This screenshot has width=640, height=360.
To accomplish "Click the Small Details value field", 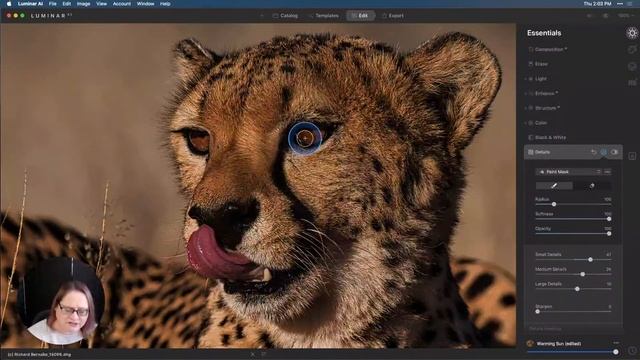I will (608, 254).
